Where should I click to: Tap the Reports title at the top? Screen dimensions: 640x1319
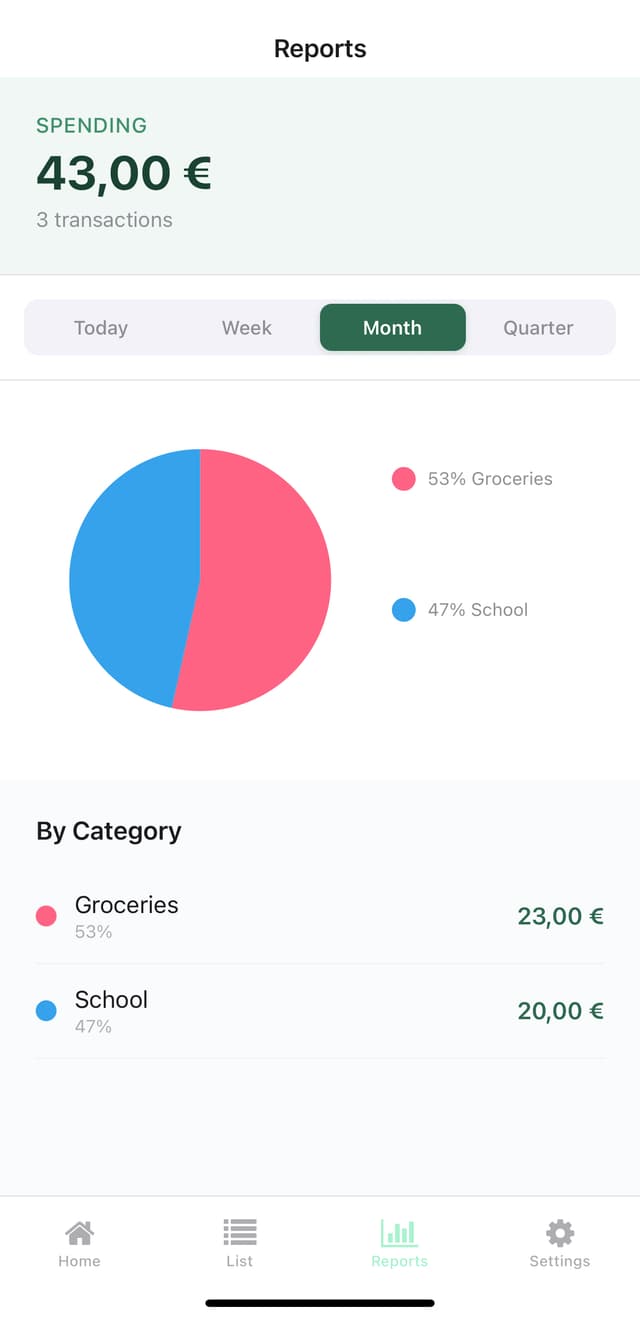[x=320, y=47]
